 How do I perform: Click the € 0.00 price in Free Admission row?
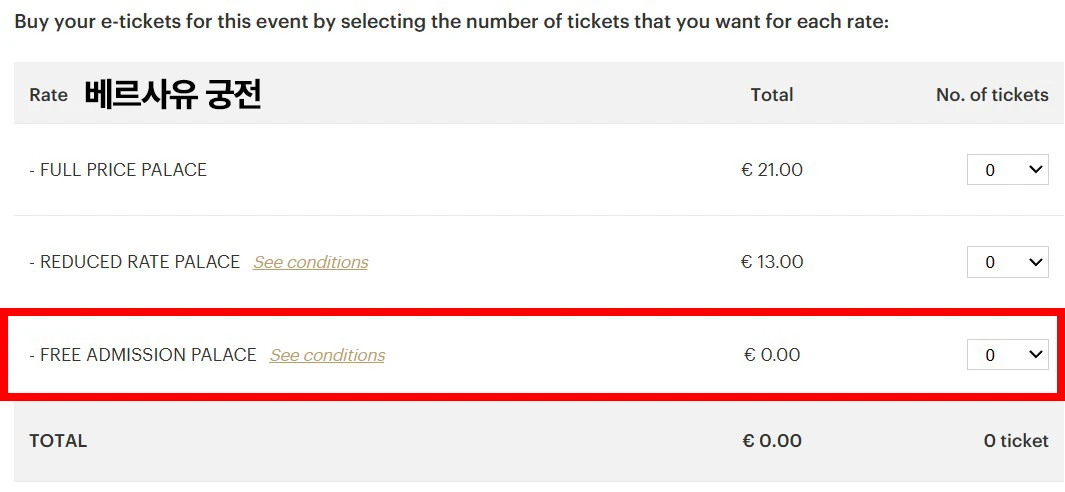click(x=771, y=355)
